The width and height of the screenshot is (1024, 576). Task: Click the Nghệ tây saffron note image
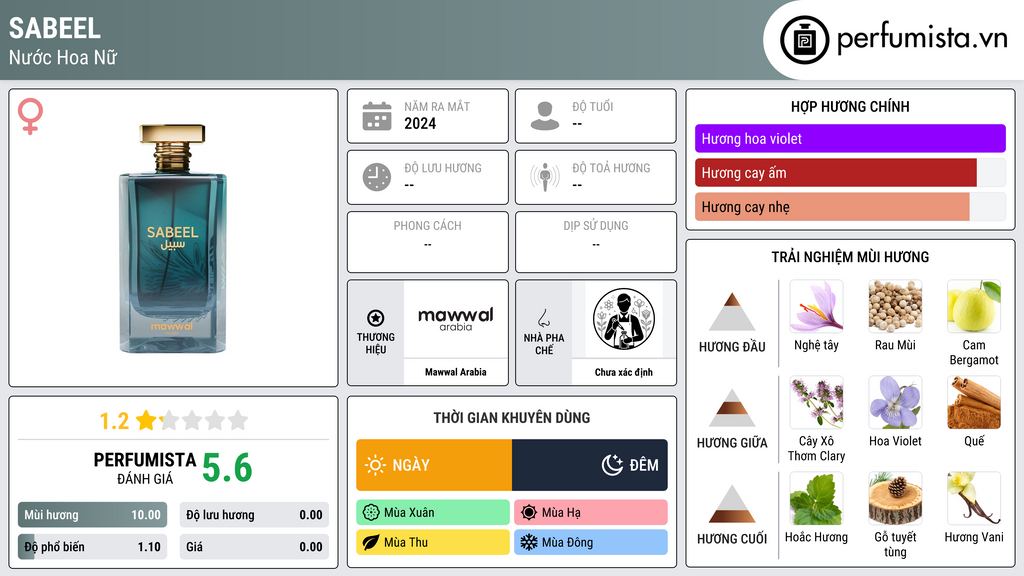pyautogui.click(x=816, y=306)
